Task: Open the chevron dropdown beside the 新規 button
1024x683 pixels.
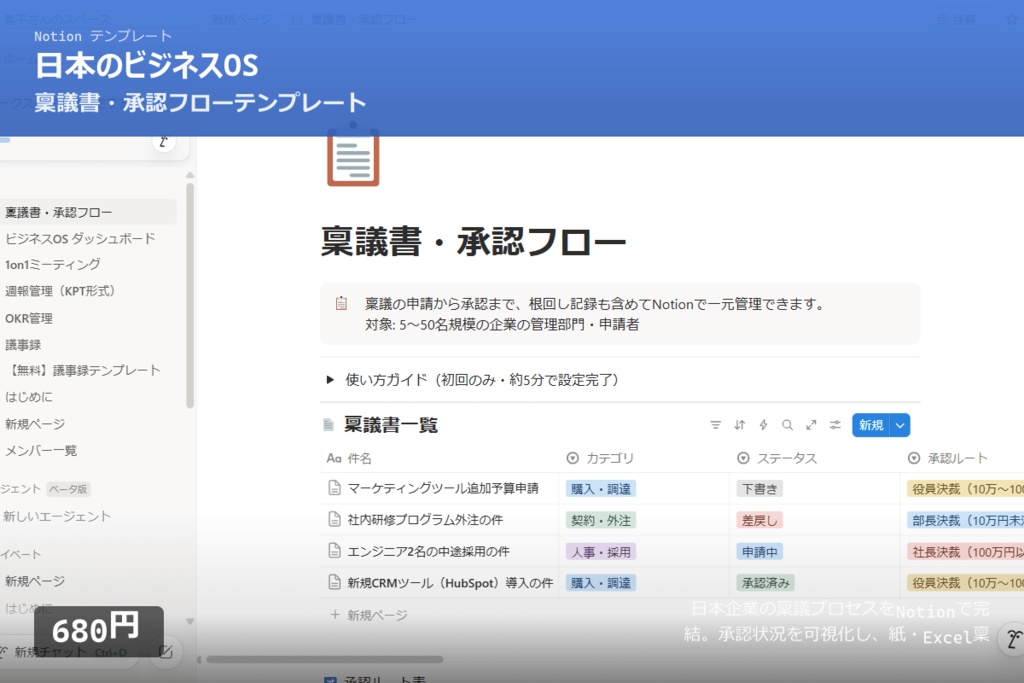Action: [898, 425]
